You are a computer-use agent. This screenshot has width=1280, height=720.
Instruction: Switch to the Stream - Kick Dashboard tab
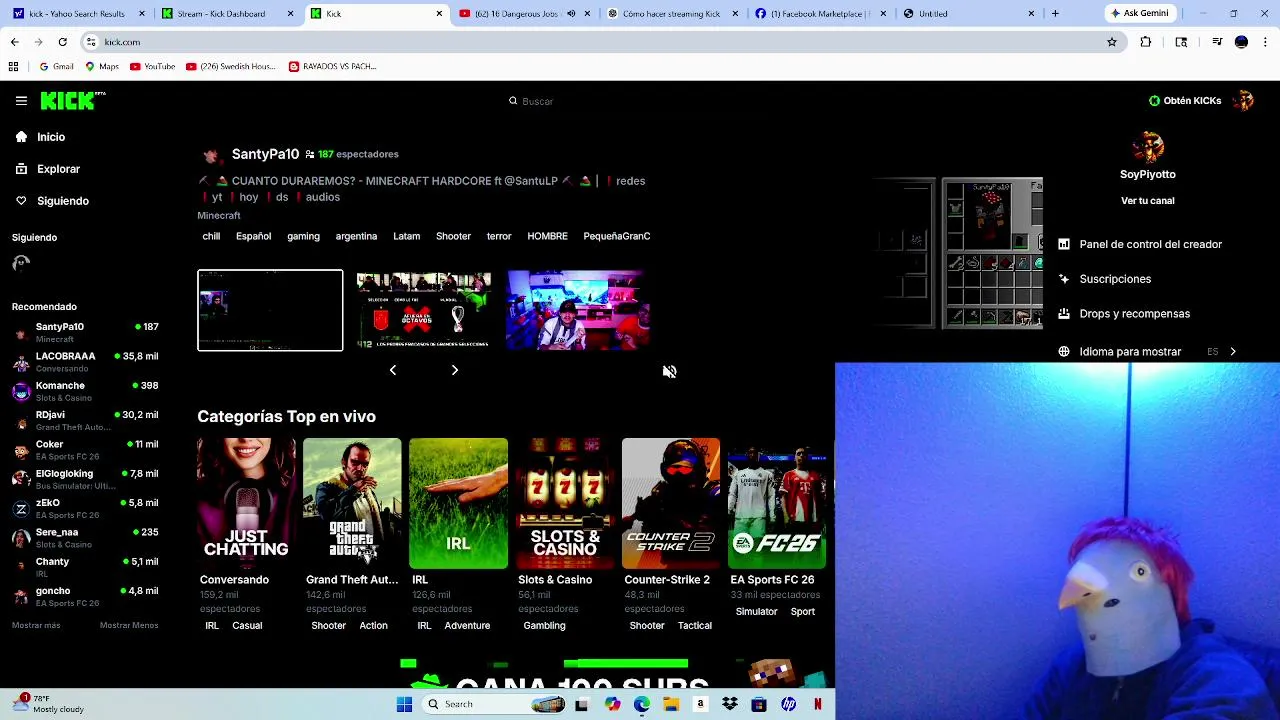click(226, 14)
